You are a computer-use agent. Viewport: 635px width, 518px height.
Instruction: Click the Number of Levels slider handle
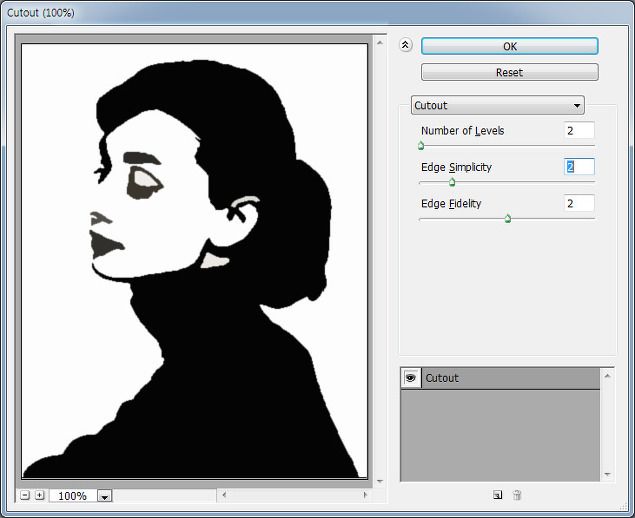(x=421, y=145)
